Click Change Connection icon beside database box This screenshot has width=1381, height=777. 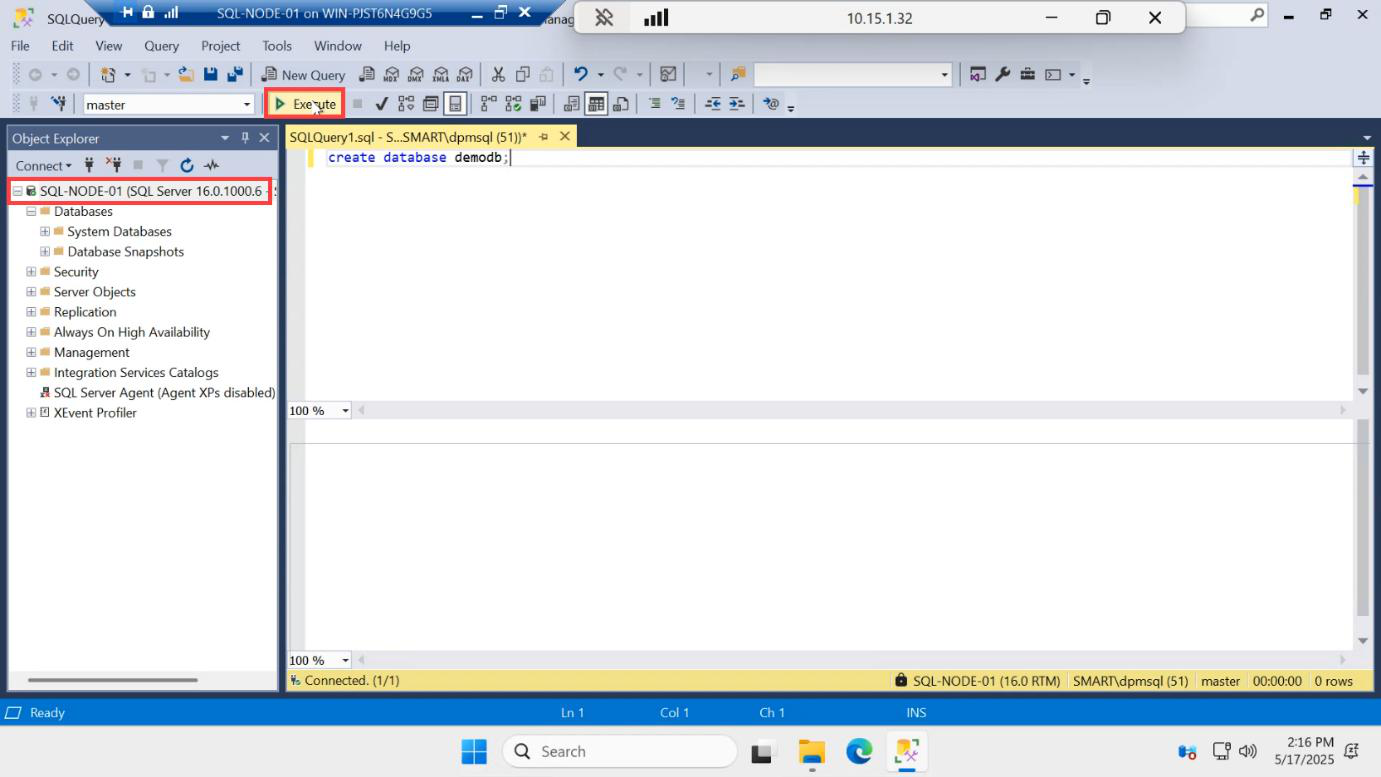pos(58,104)
